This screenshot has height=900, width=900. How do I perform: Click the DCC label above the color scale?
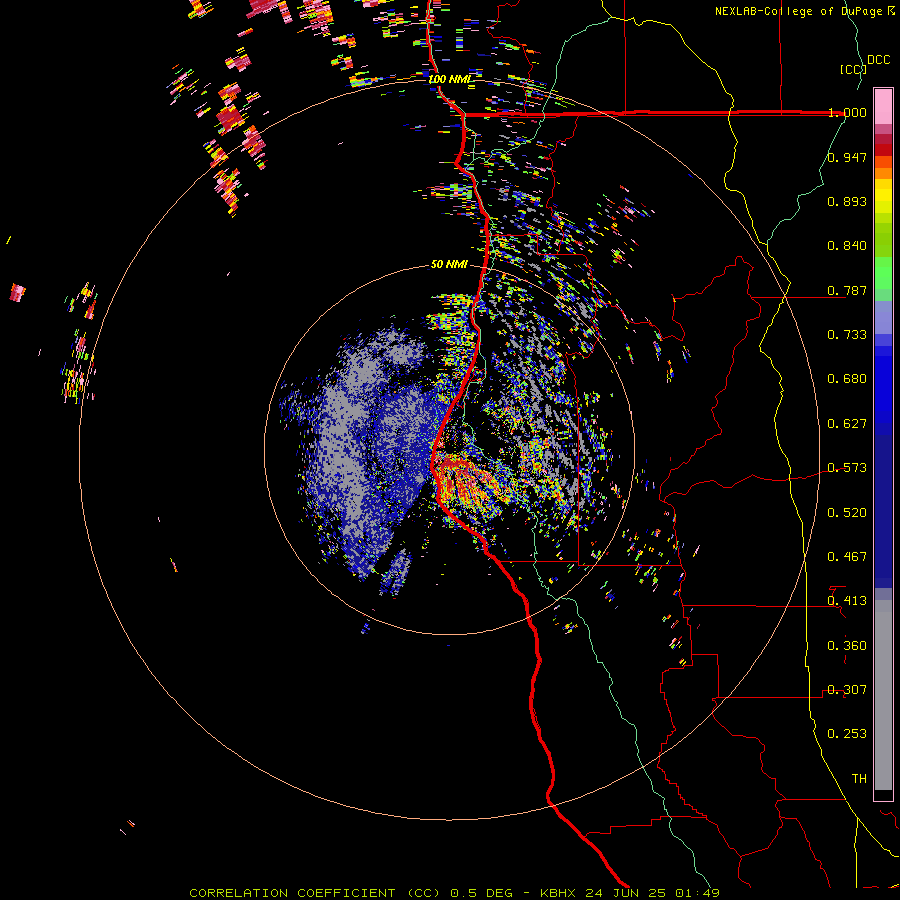[879, 60]
